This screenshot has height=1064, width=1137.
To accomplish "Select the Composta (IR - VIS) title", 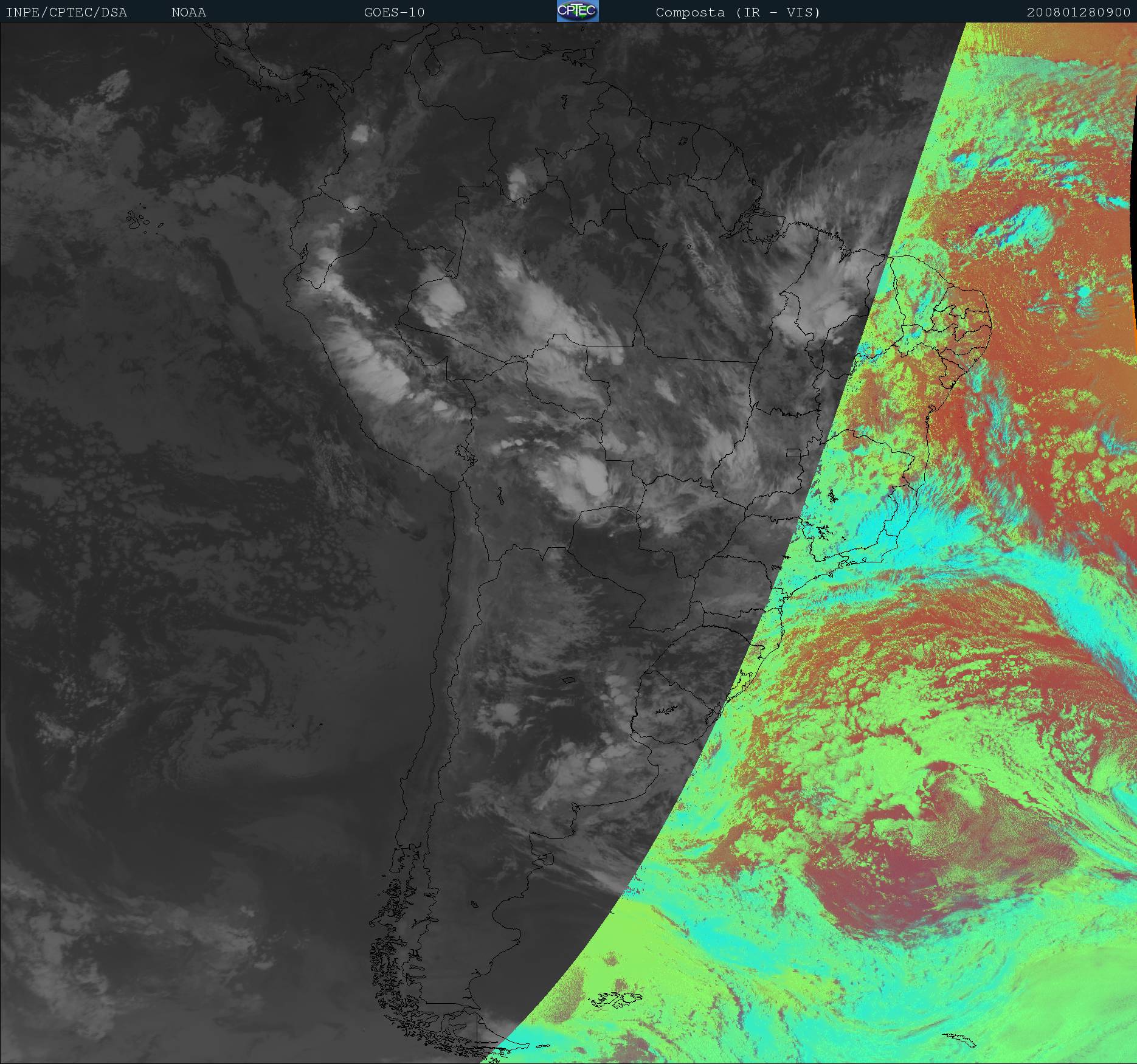I will (738, 12).
